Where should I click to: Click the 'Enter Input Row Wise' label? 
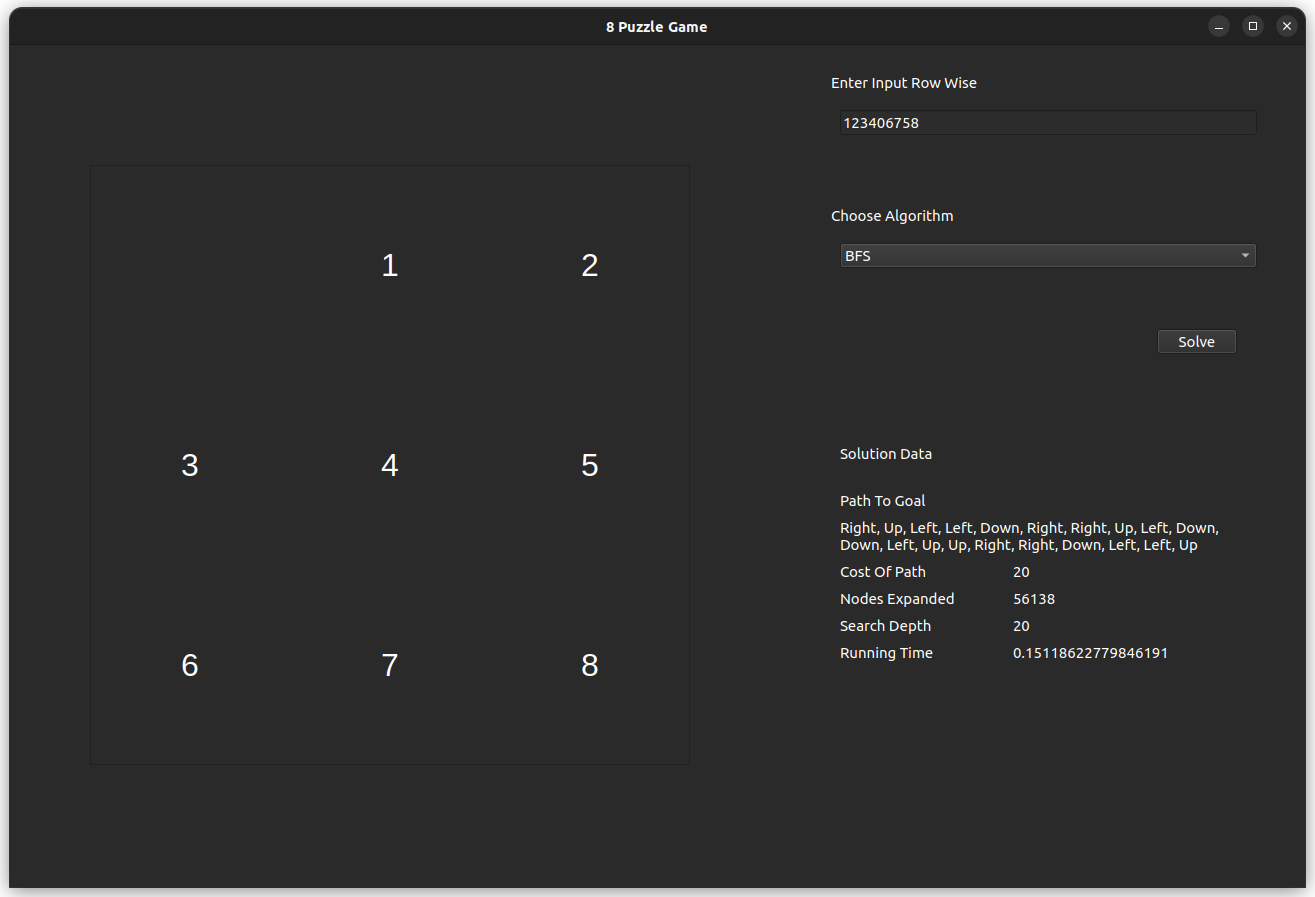click(904, 83)
